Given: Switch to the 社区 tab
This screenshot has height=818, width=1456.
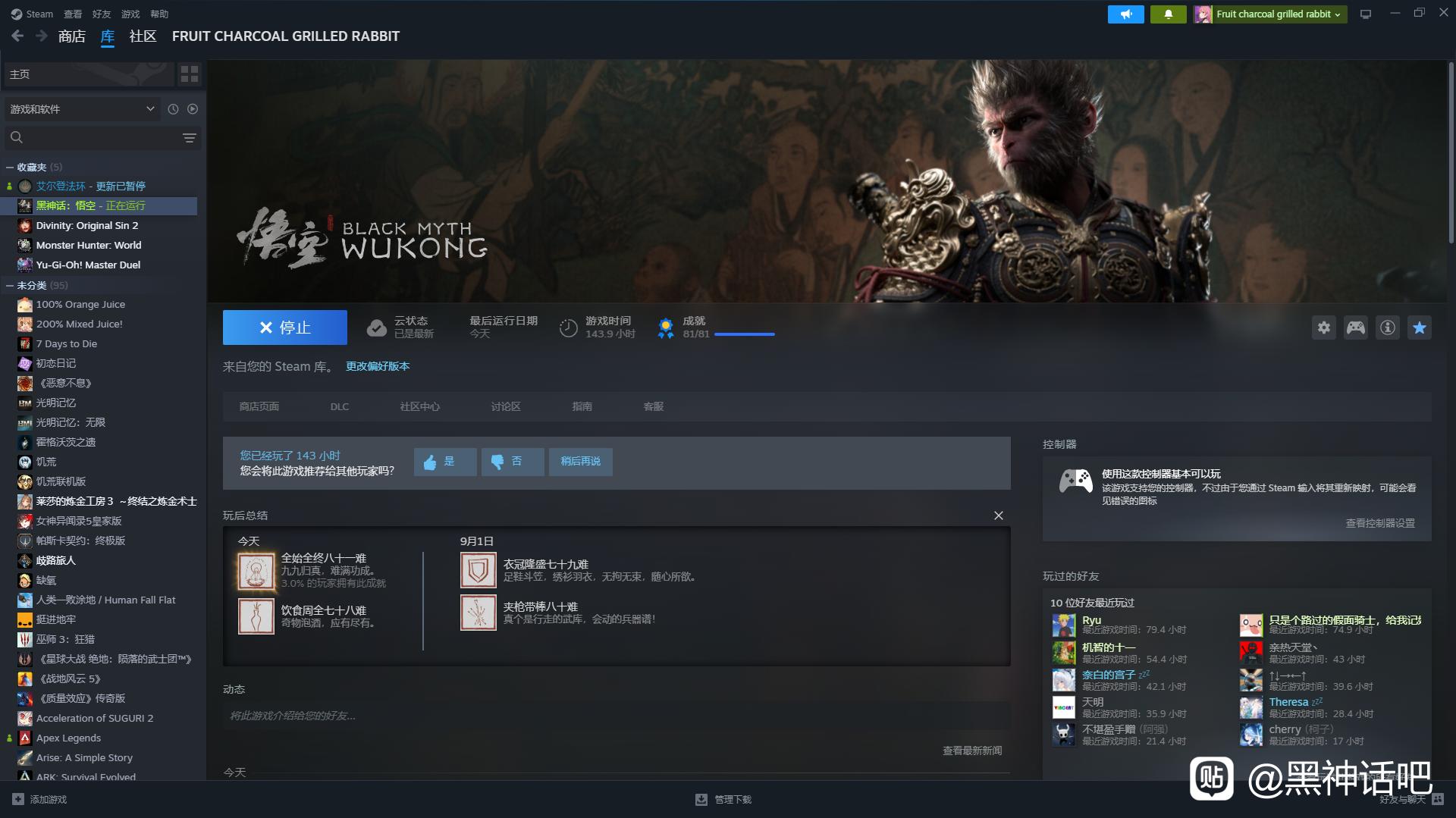Looking at the screenshot, I should (143, 36).
